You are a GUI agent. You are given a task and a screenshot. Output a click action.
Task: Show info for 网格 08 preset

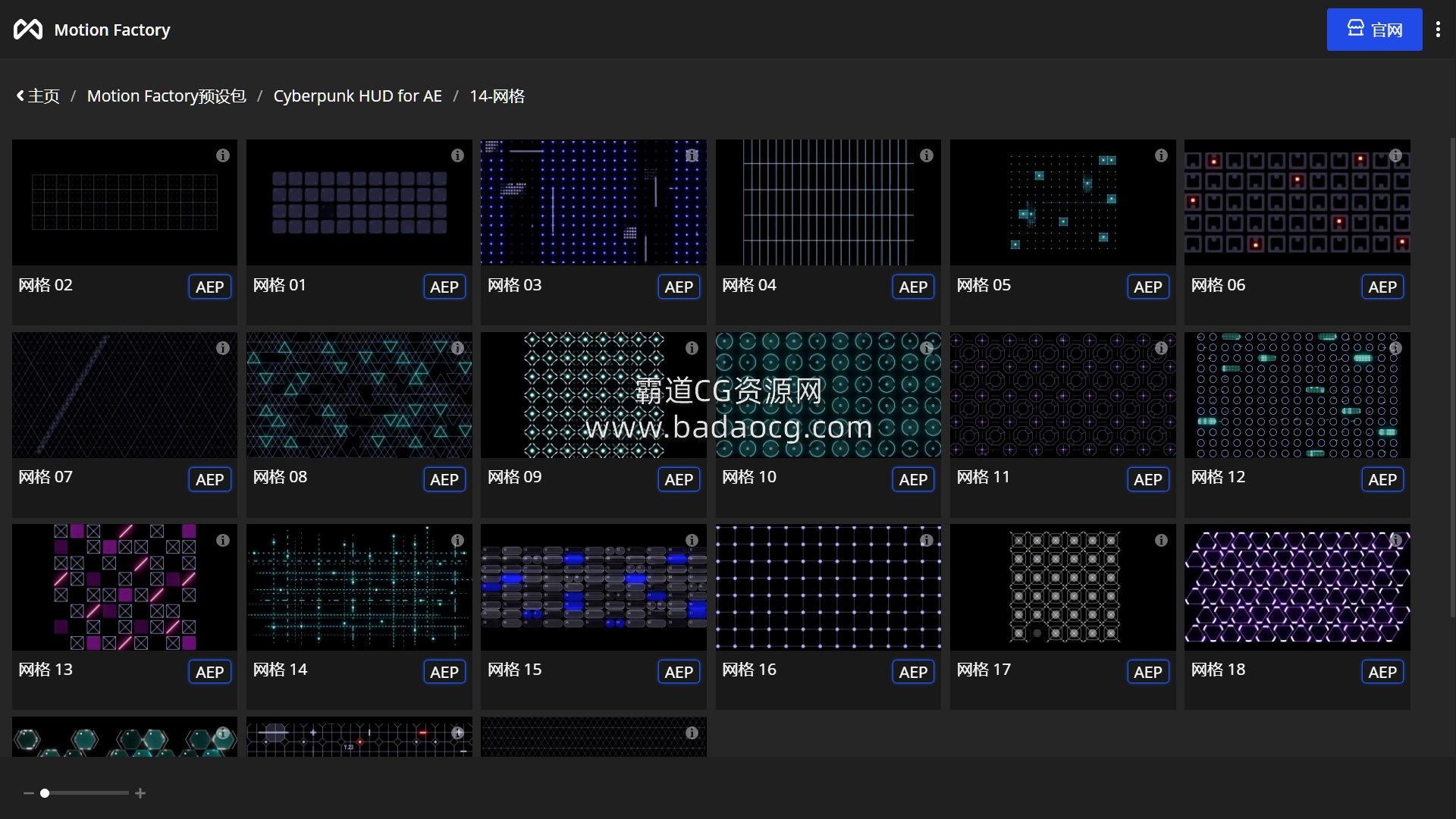[x=457, y=348]
